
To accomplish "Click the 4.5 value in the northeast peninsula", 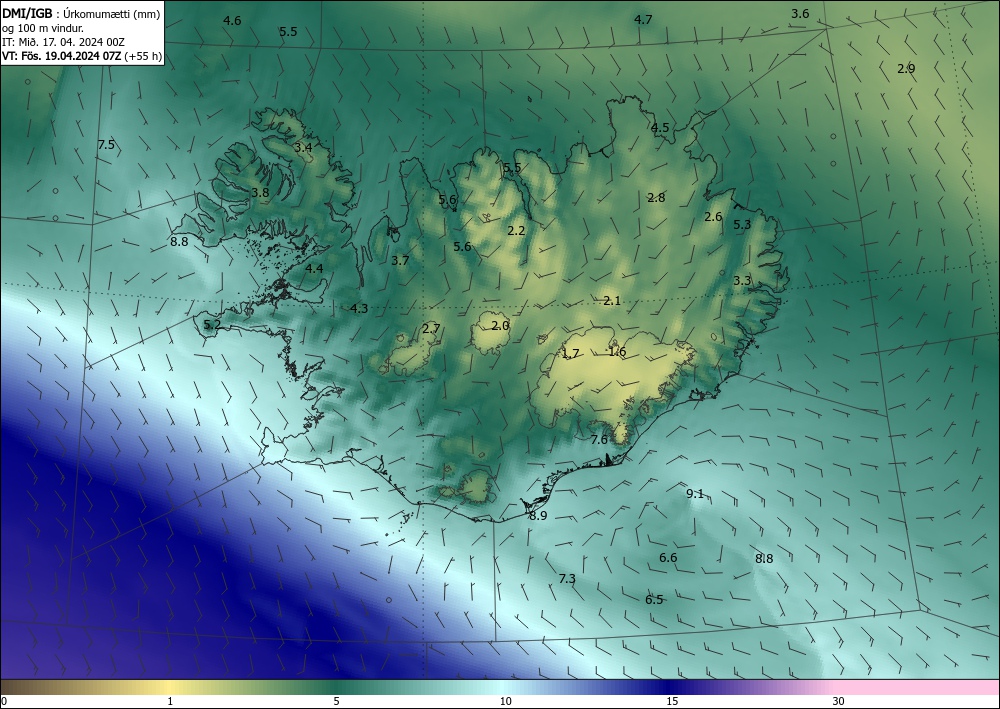I will click(660, 128).
